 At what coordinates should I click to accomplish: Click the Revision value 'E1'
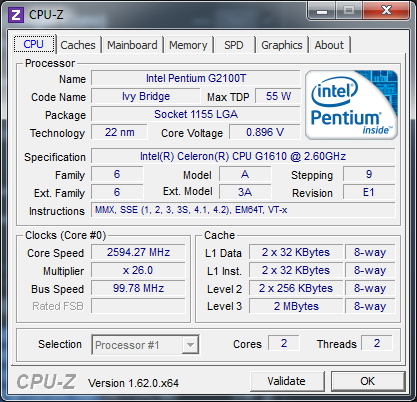click(x=369, y=192)
